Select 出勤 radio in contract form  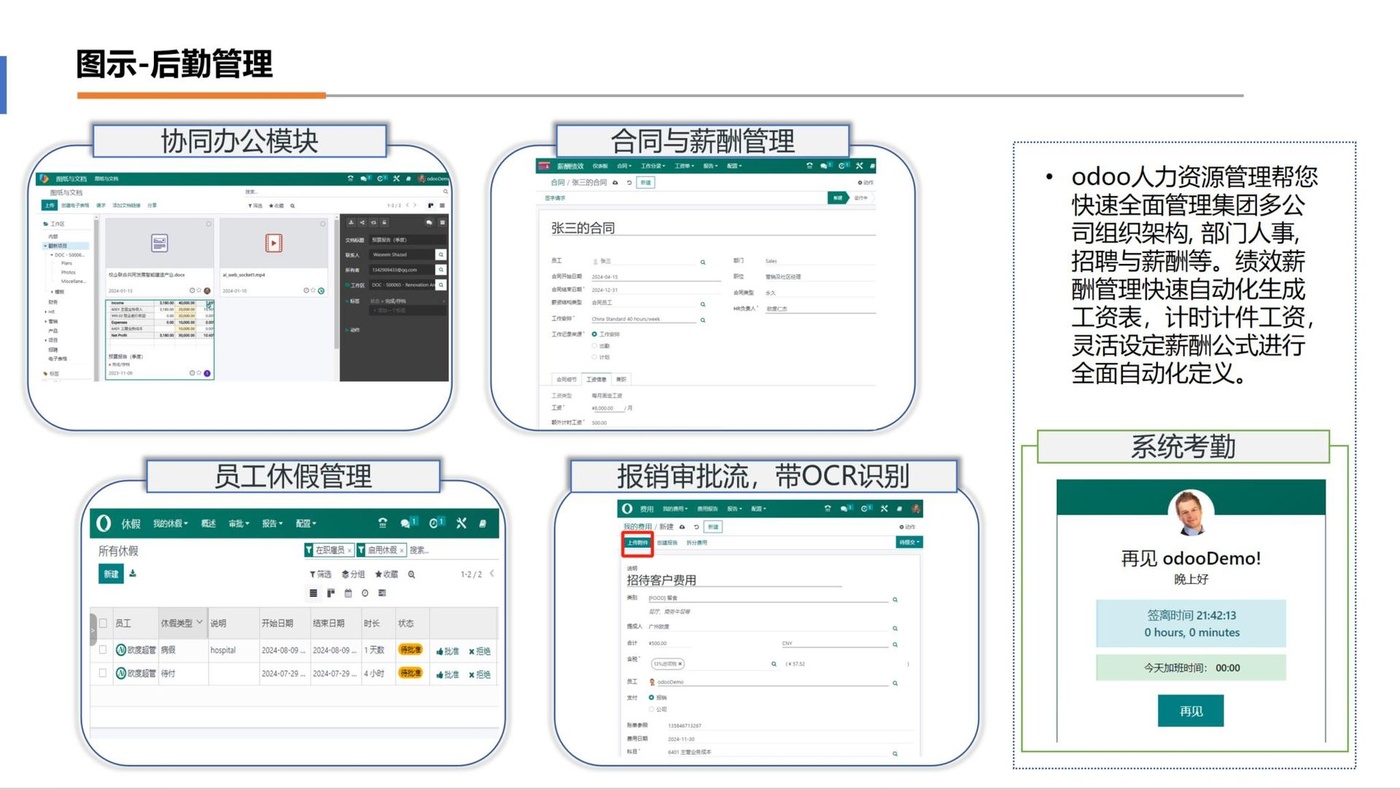point(594,346)
